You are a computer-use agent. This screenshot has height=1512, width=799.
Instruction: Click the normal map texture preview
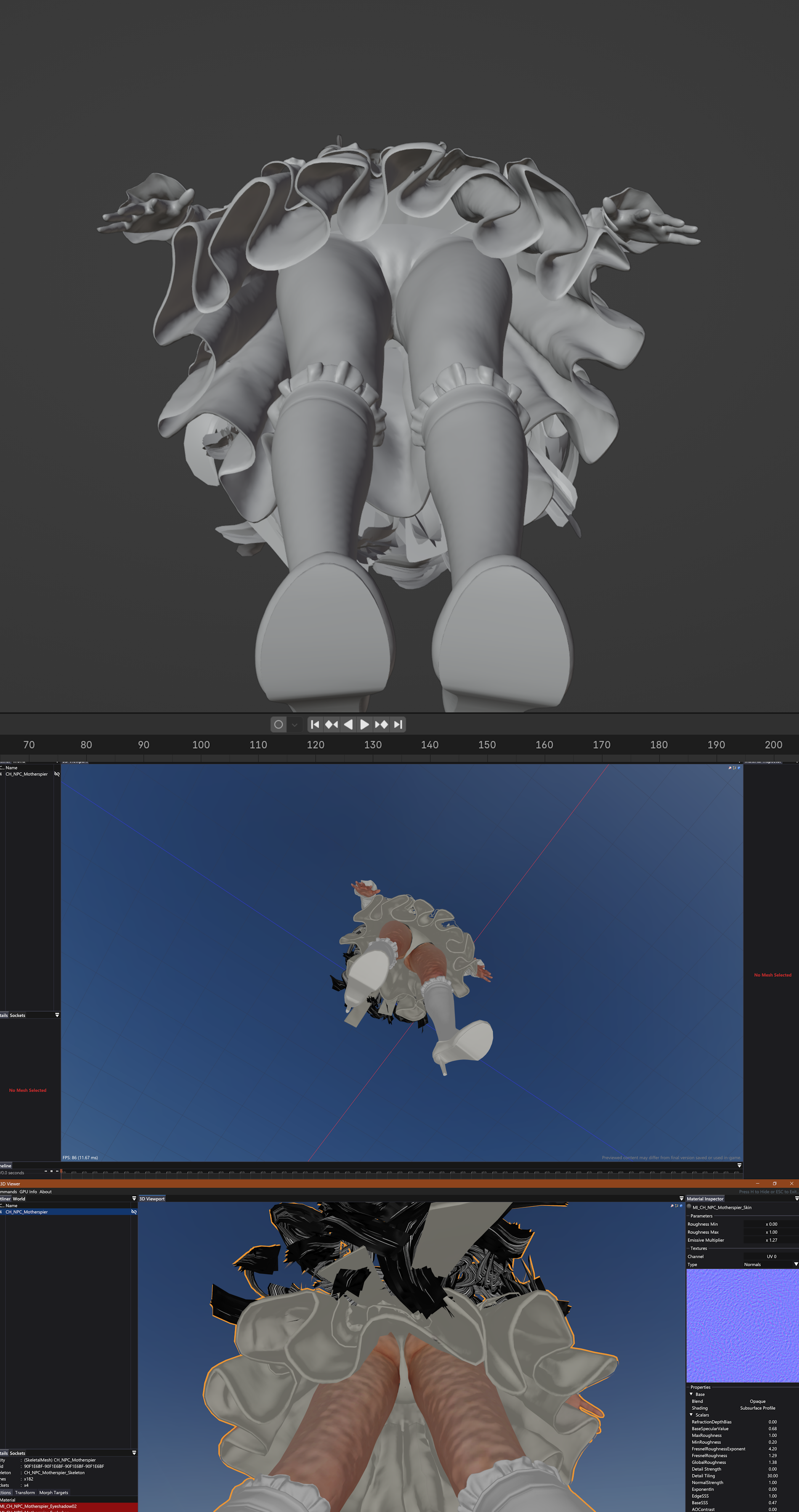(x=742, y=1326)
